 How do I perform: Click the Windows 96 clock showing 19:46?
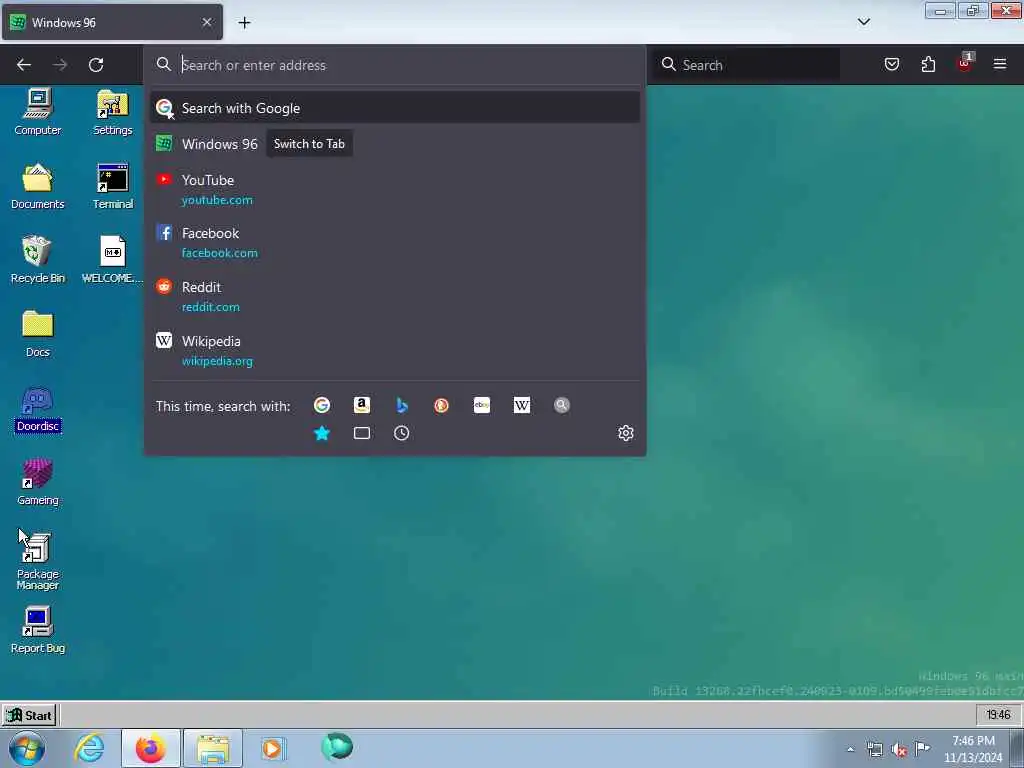(x=998, y=715)
